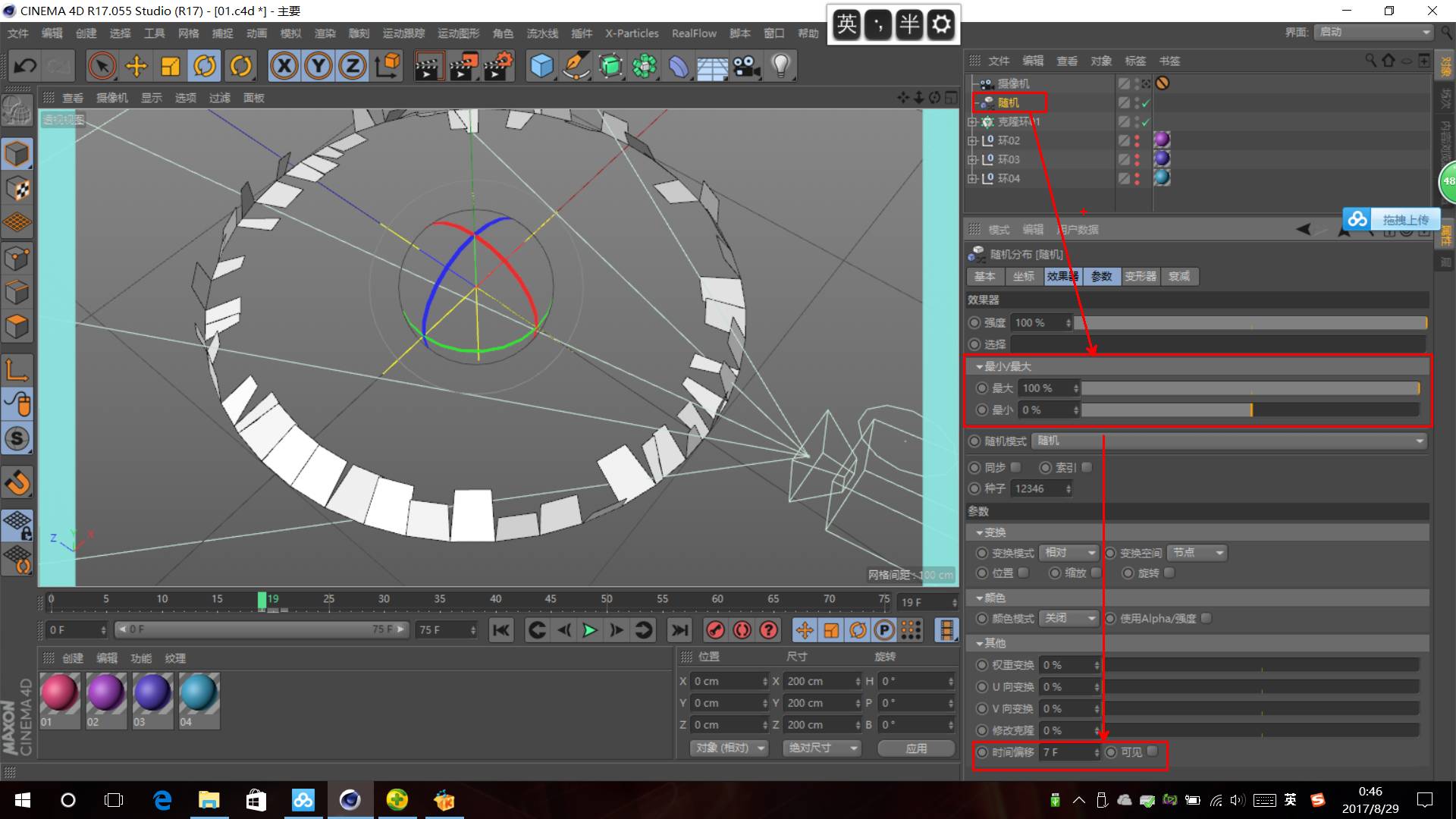This screenshot has width=1456, height=819.
Task: Click the 应用 button
Action: coord(916,748)
